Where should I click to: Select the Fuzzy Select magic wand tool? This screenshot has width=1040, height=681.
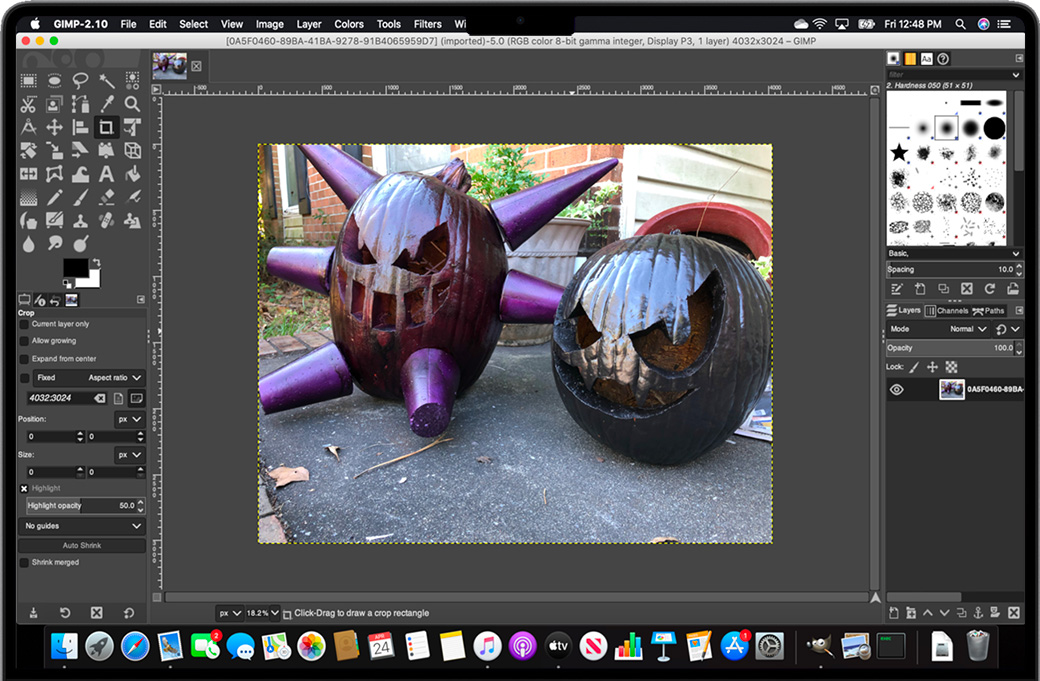point(106,81)
